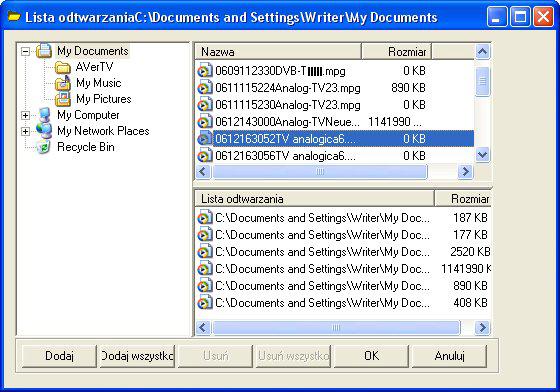Select file 0612143000Analog-TVNeue...
Image resolution: width=560 pixels, height=392 pixels.
(288, 122)
